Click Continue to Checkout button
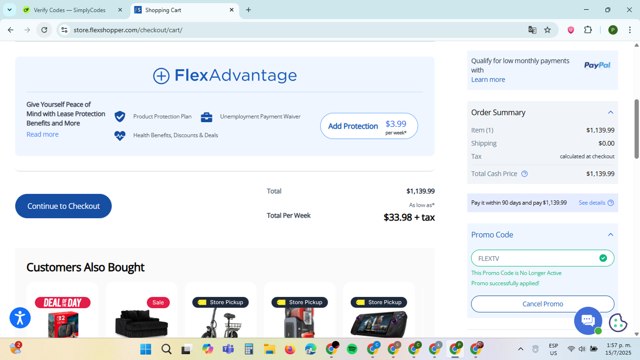The width and height of the screenshot is (640, 360). (63, 206)
